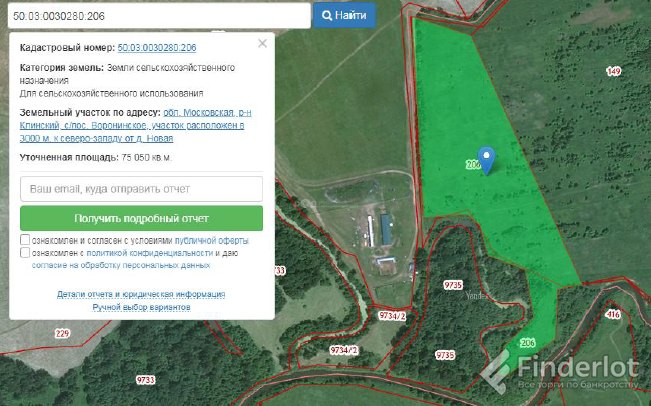The image size is (651, 406).
Task: Click the parcel label 416 on map
Action: (x=612, y=314)
